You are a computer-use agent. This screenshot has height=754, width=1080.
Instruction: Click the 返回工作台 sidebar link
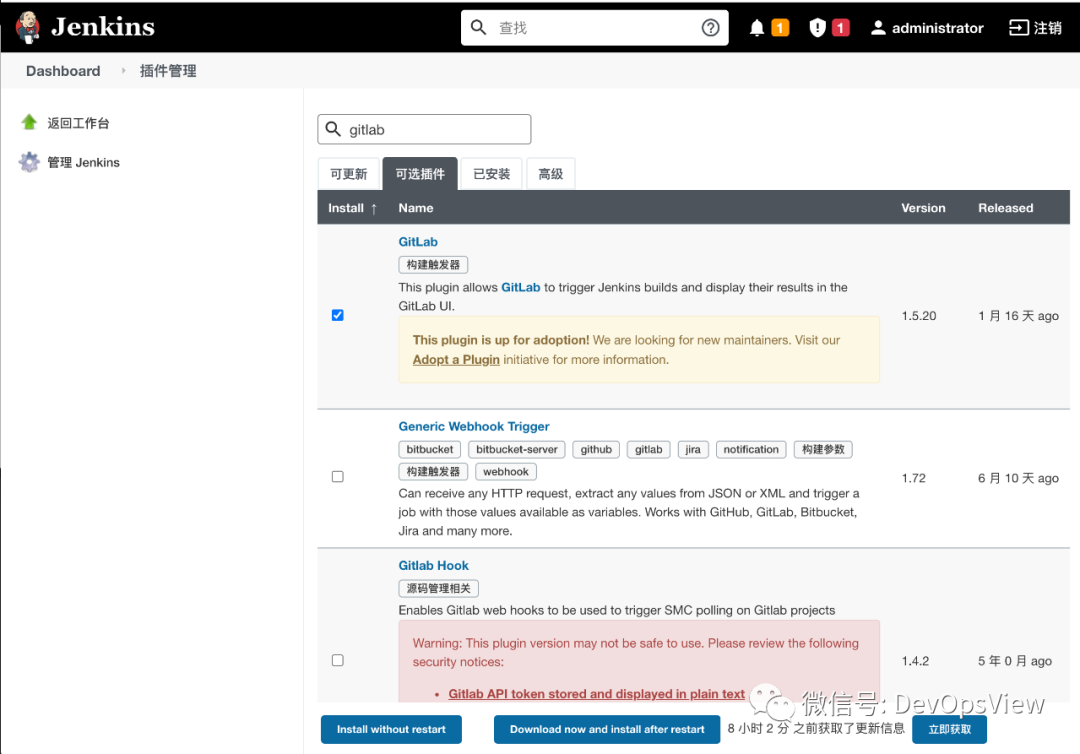tap(78, 123)
